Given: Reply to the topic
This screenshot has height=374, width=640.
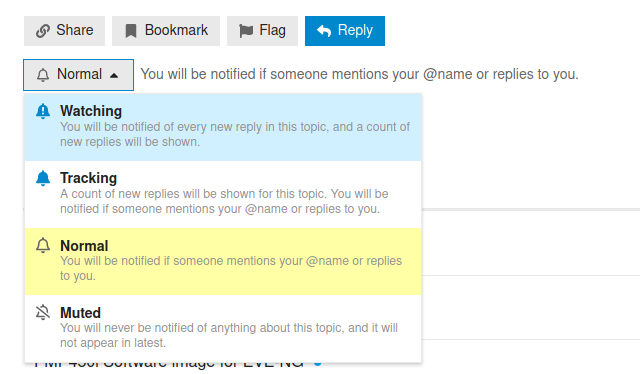Looking at the screenshot, I should [x=345, y=31].
